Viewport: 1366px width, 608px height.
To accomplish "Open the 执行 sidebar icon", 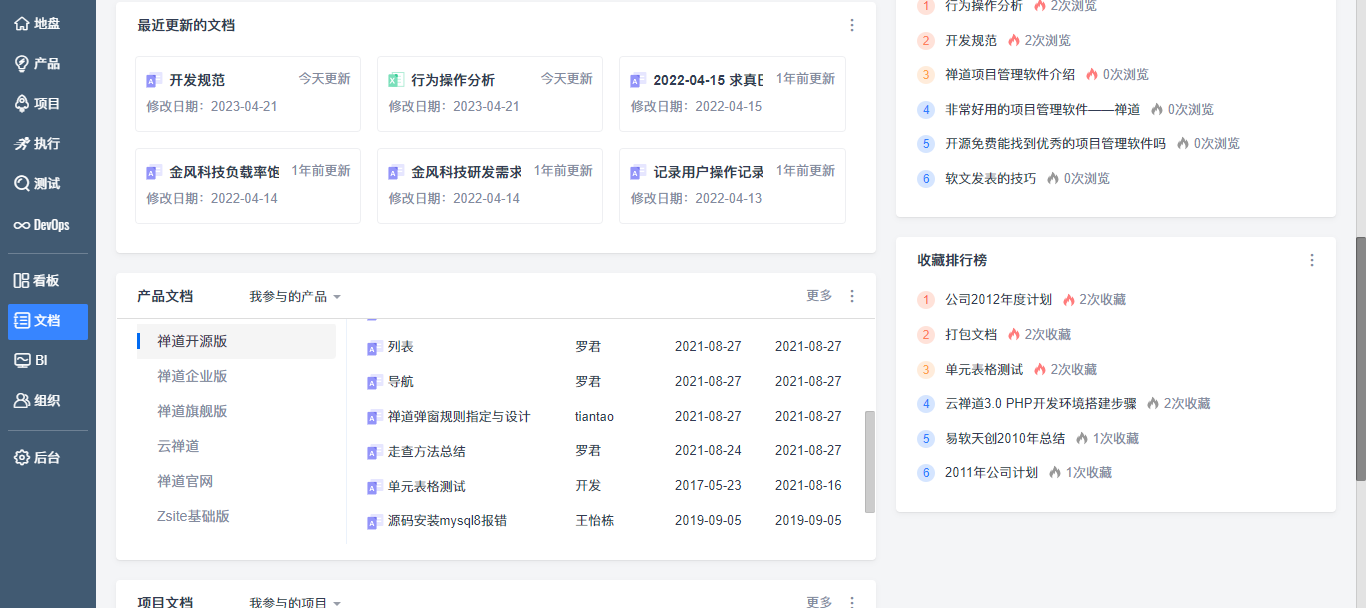I will click(47, 143).
